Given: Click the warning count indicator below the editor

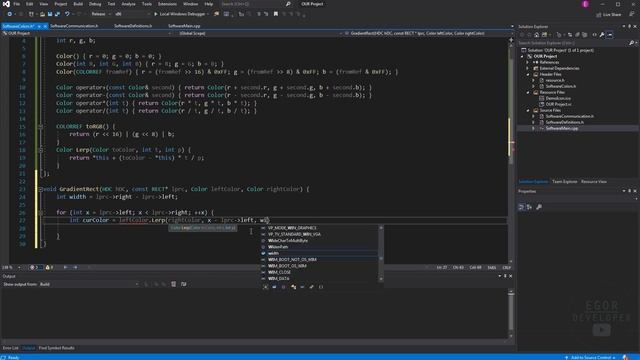Looking at the screenshot, I should pyautogui.click(x=49, y=267).
